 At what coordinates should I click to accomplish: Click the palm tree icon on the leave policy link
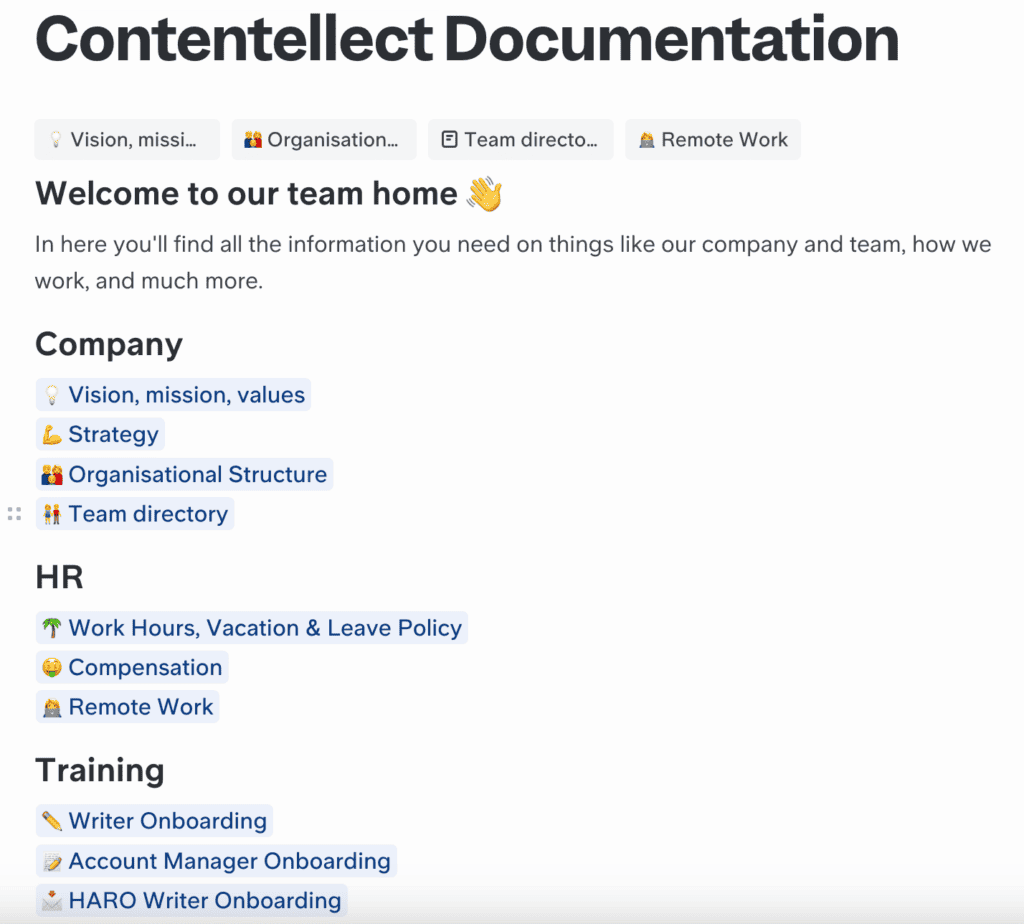pyautogui.click(x=52, y=627)
